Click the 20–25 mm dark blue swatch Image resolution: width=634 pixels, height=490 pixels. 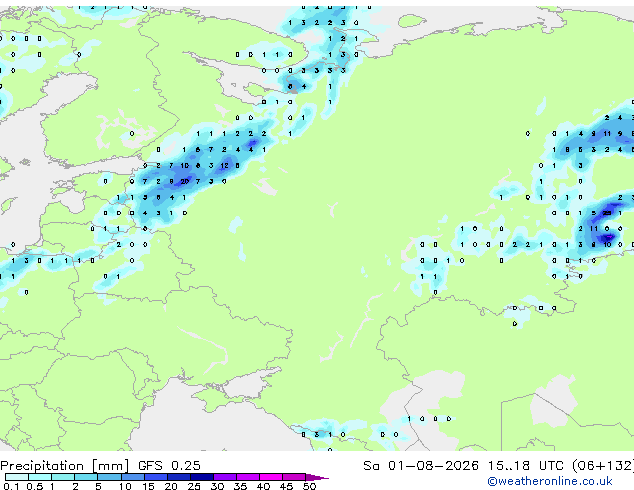(178, 477)
